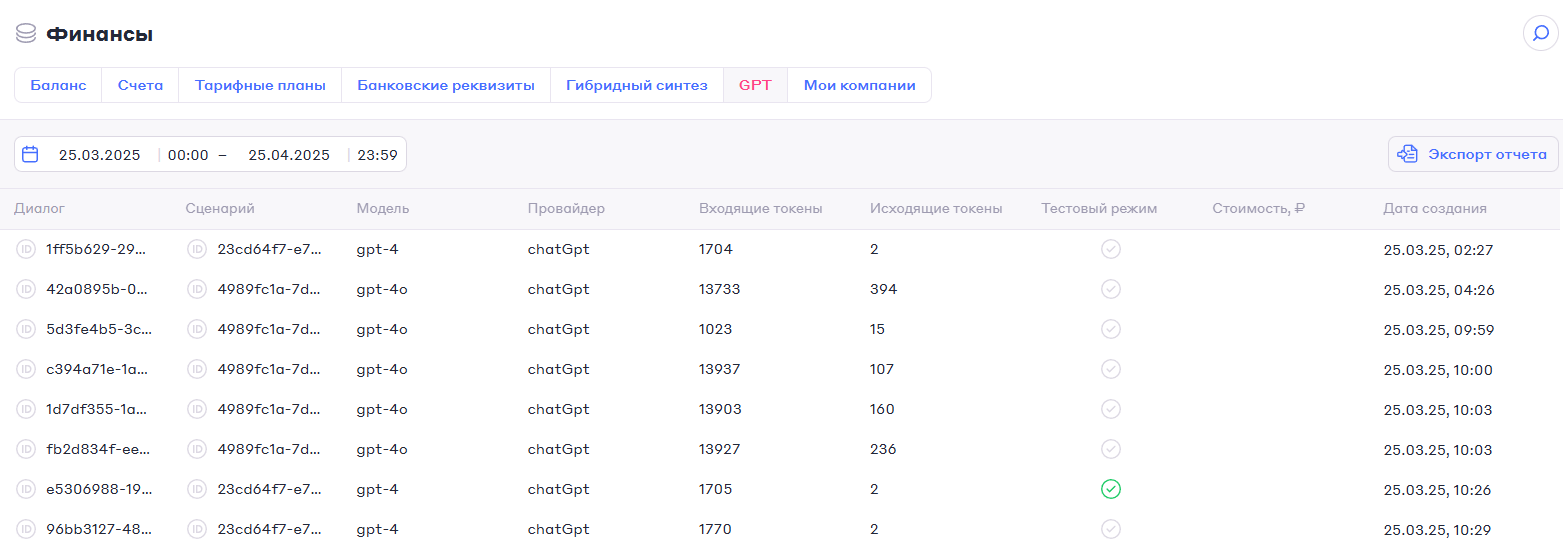Click scenario ID icon in 5d3fe4b5 row
1563x554 pixels.
point(197,329)
